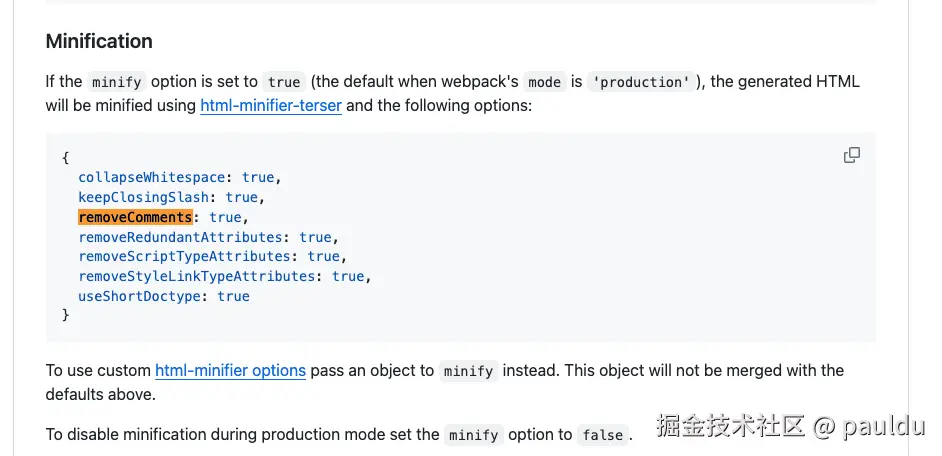942x456 pixels.
Task: Open the html-minifier-terser link
Action: [271, 105]
